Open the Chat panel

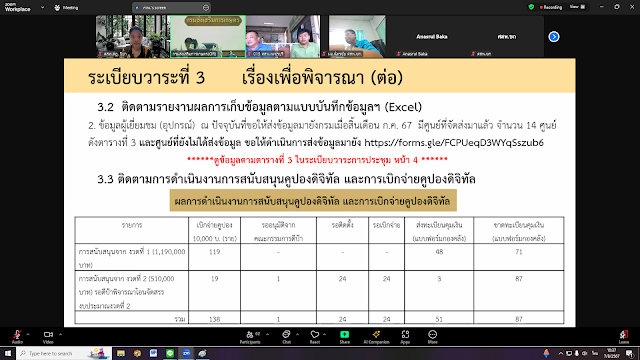[287, 337]
